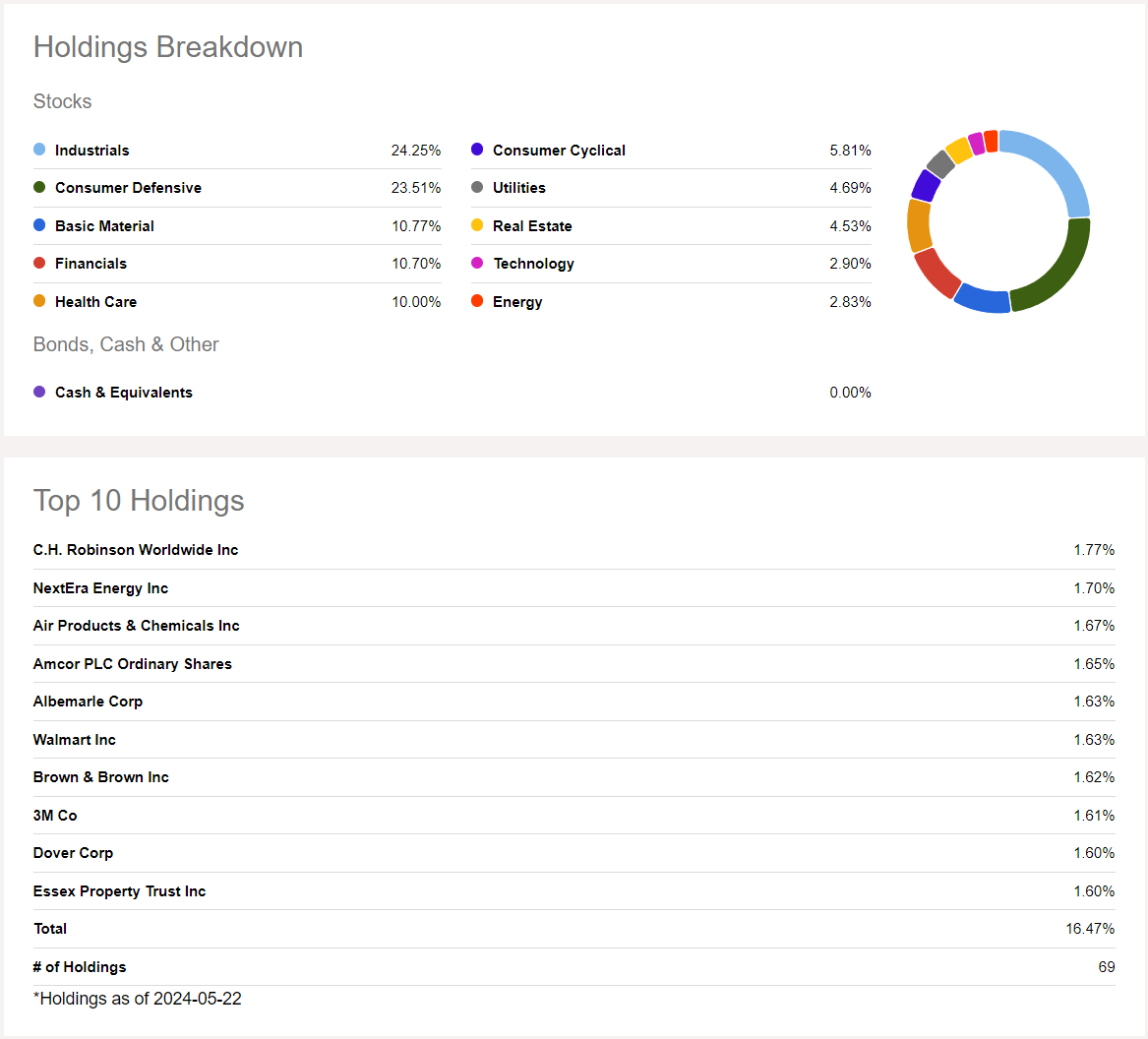Viewport: 1148px width, 1039px height.
Task: Select the Consumer Defensive sector label
Action: pyautogui.click(x=128, y=188)
